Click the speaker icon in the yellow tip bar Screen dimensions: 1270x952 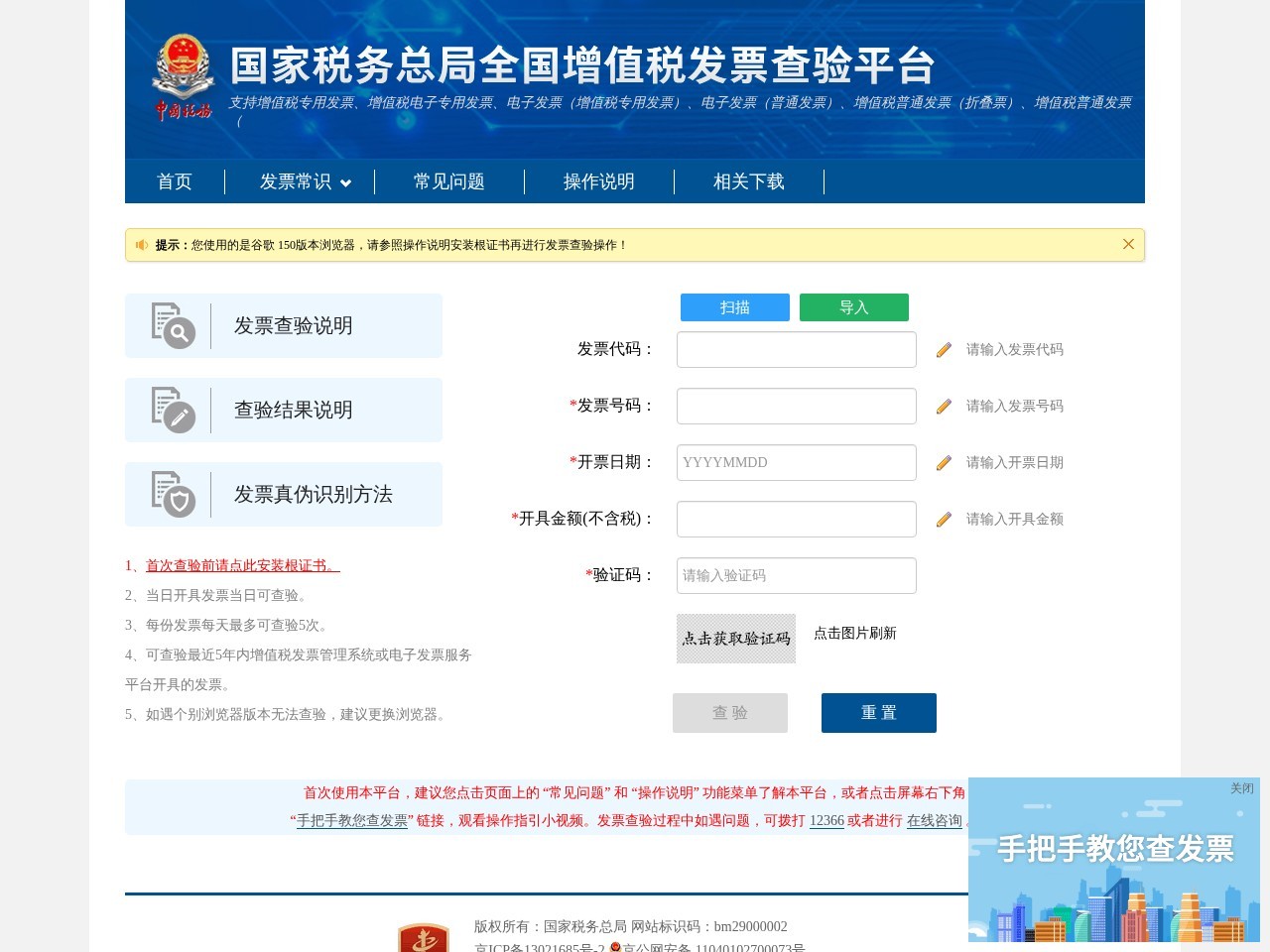pos(142,245)
